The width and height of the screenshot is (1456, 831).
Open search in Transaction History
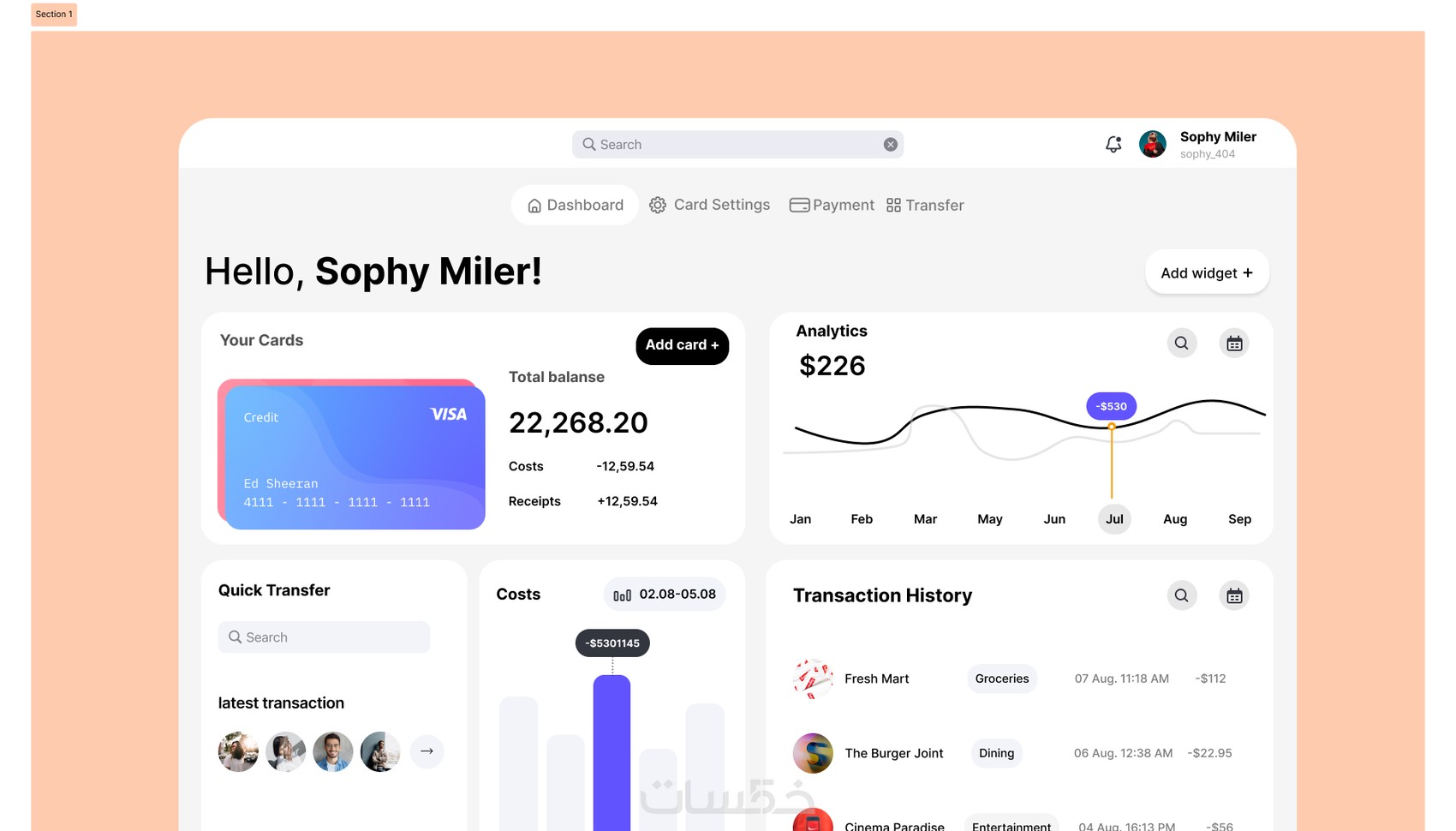click(x=1181, y=595)
